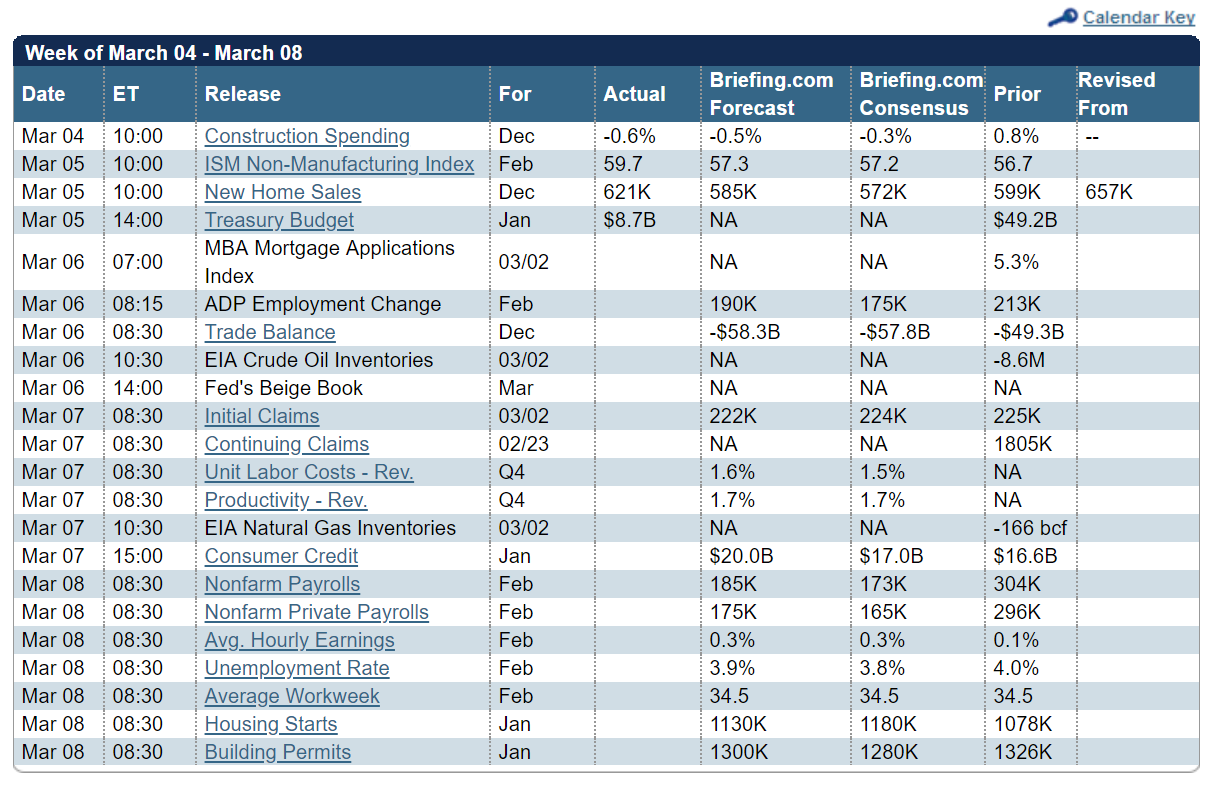1215x796 pixels.
Task: Click the 657K Revised From value
Action: pos(1109,192)
